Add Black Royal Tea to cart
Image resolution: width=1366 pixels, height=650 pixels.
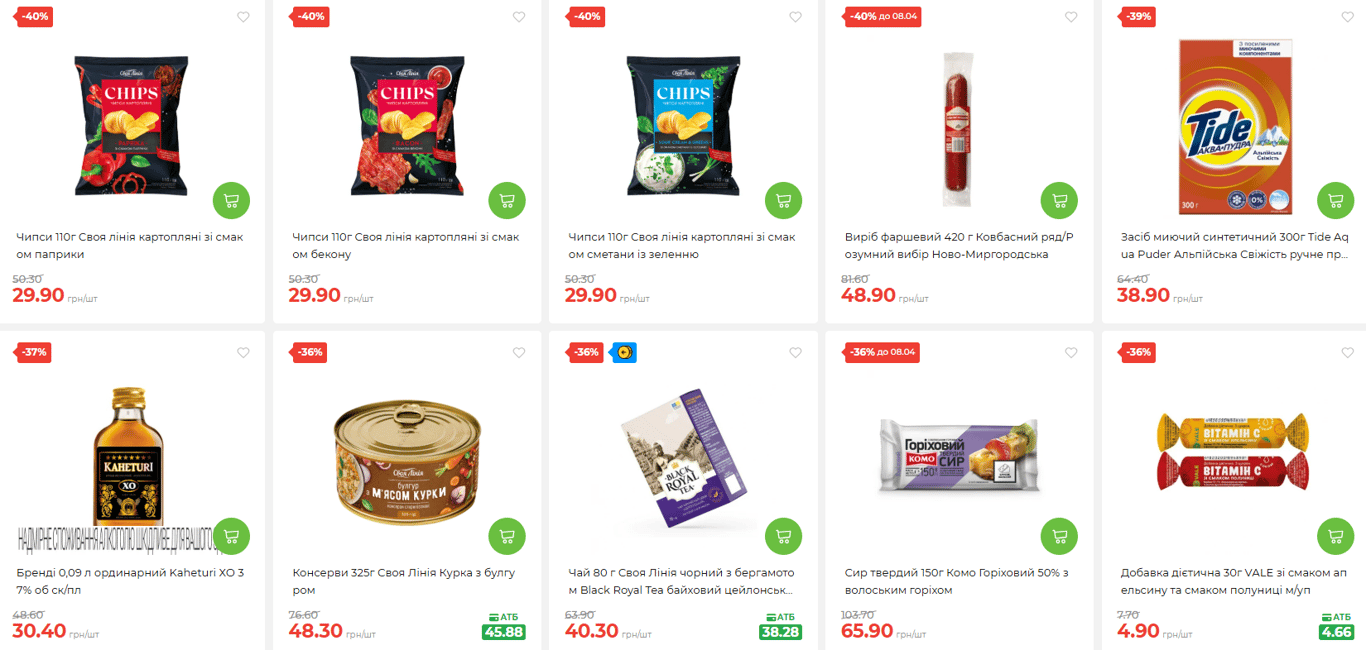[783, 536]
